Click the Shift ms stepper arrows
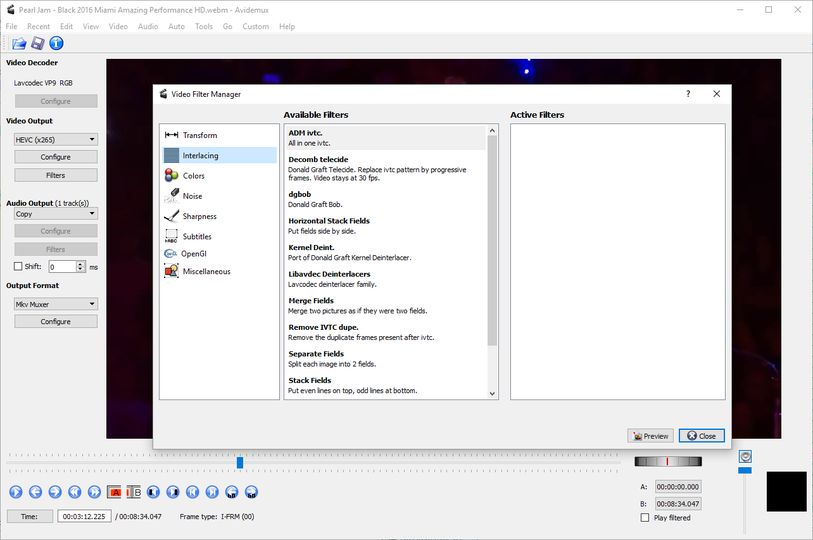This screenshot has width=813, height=540. tap(80, 267)
